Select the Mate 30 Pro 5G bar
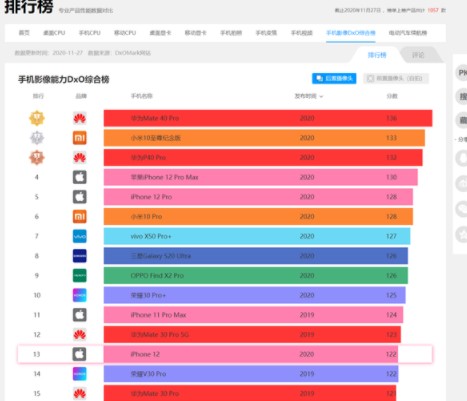 (x=252, y=335)
